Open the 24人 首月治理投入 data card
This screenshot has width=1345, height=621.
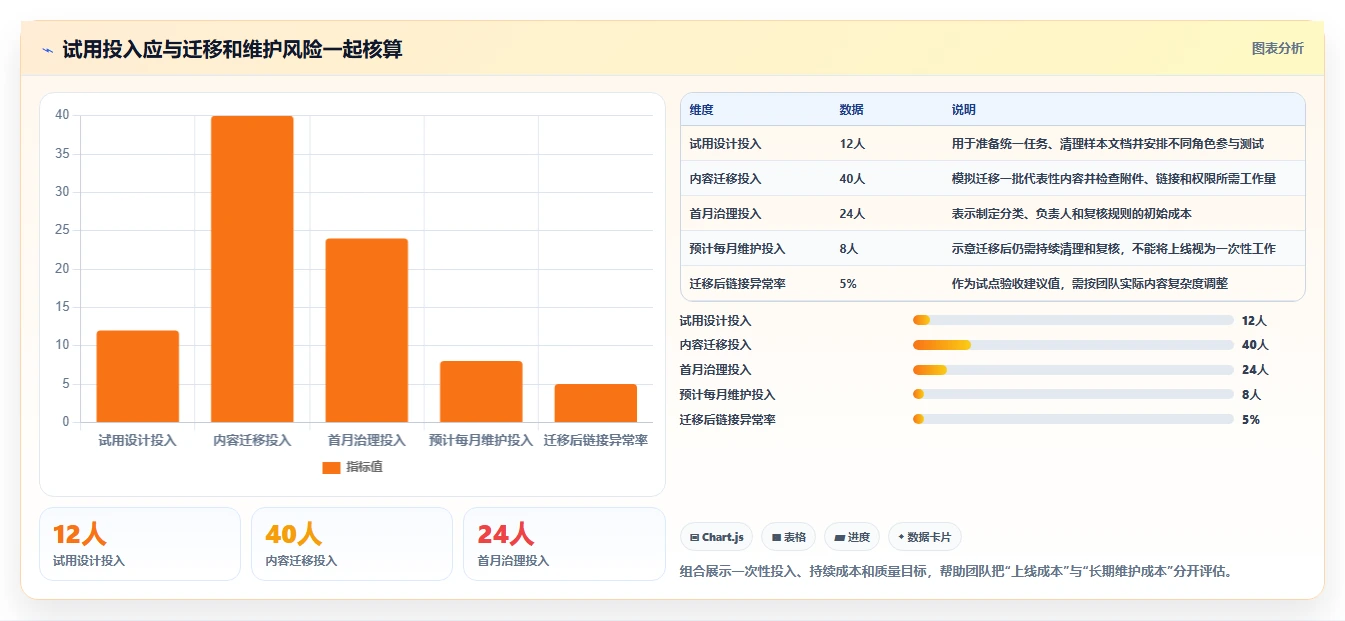(564, 544)
